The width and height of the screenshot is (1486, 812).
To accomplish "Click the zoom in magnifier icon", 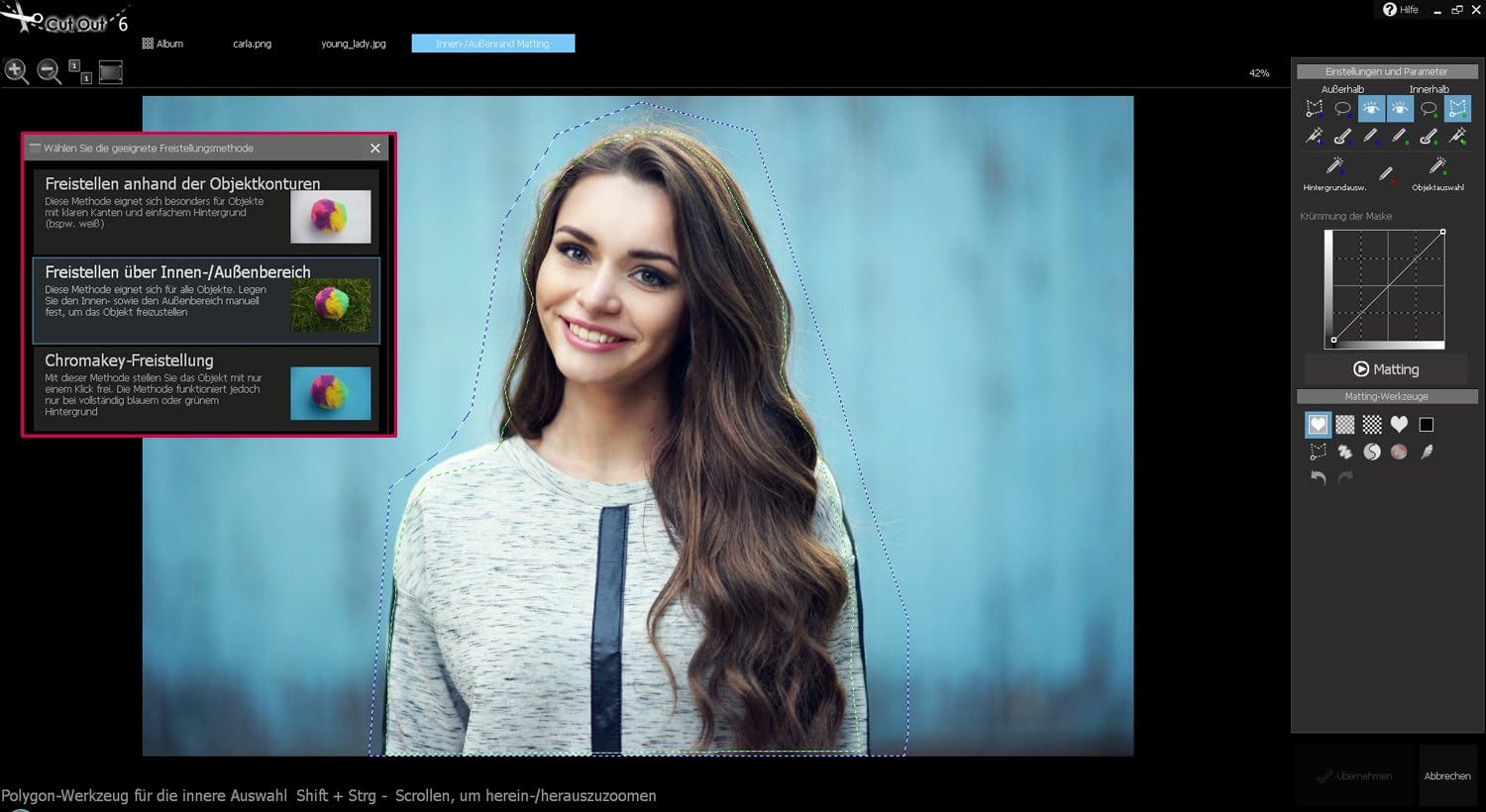I will [16, 70].
